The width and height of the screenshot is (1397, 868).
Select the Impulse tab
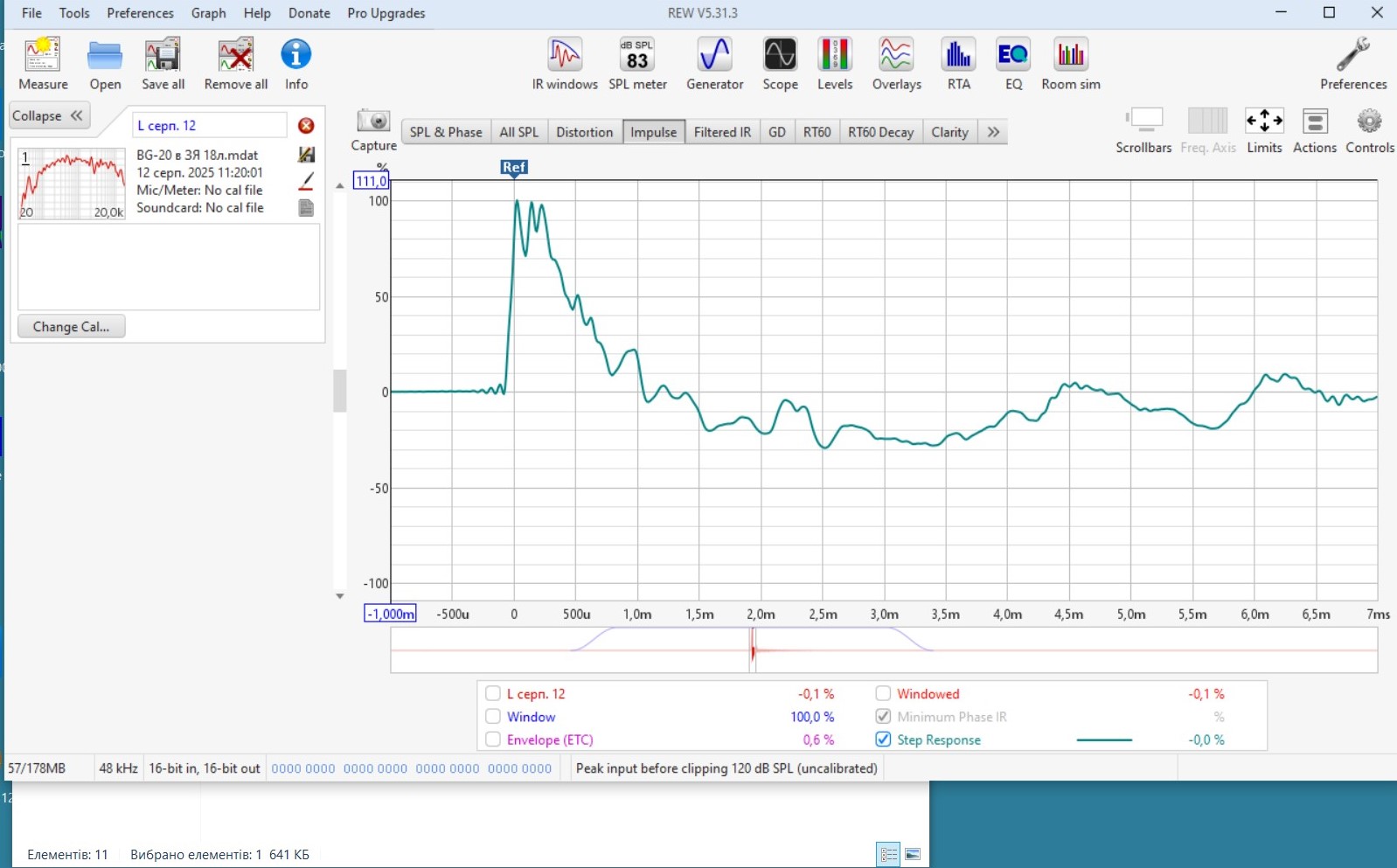coord(654,132)
